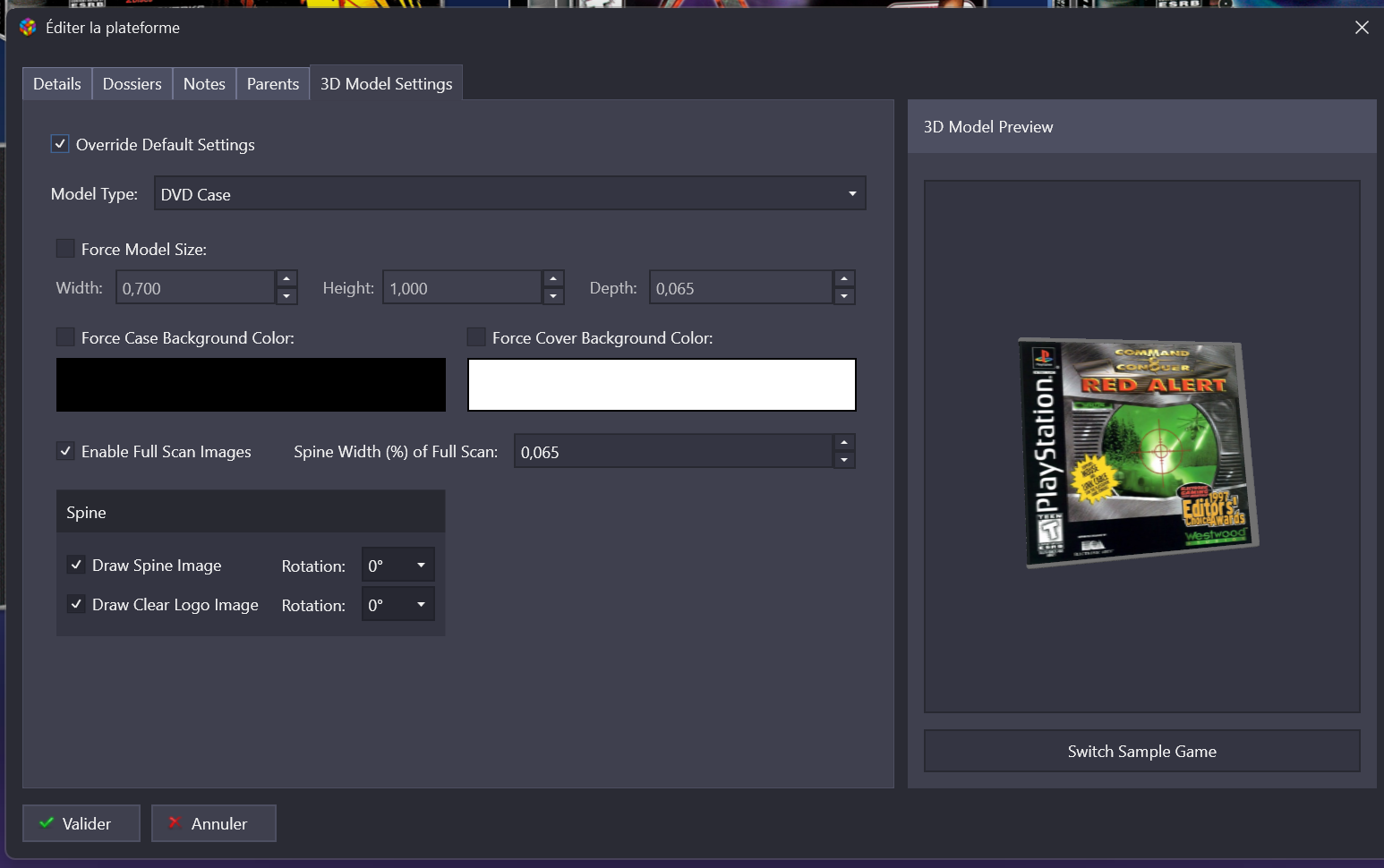Uncheck Override Default Settings

point(60,144)
